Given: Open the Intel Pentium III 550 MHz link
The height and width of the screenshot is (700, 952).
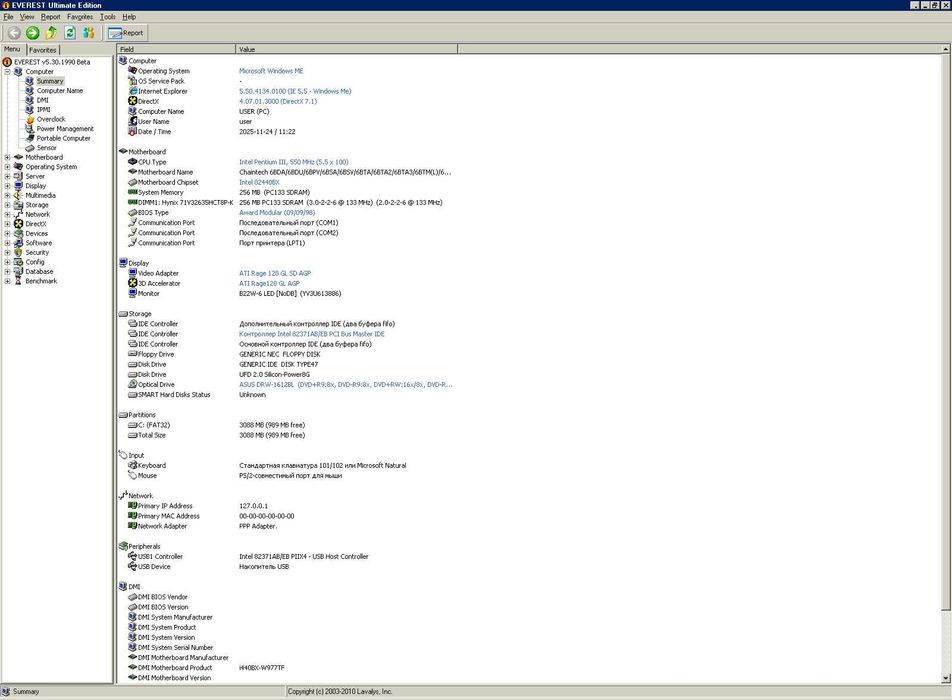Looking at the screenshot, I should click(x=294, y=162).
